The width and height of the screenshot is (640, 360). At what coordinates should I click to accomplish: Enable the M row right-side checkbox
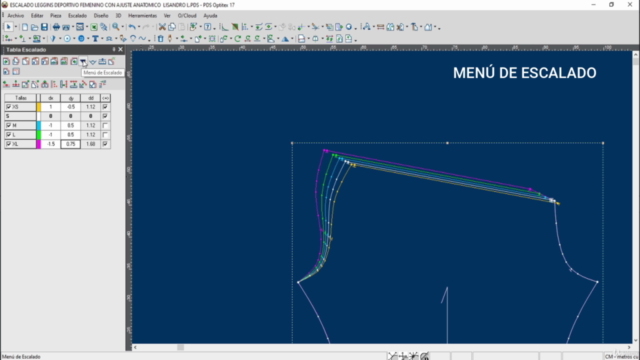click(x=105, y=125)
